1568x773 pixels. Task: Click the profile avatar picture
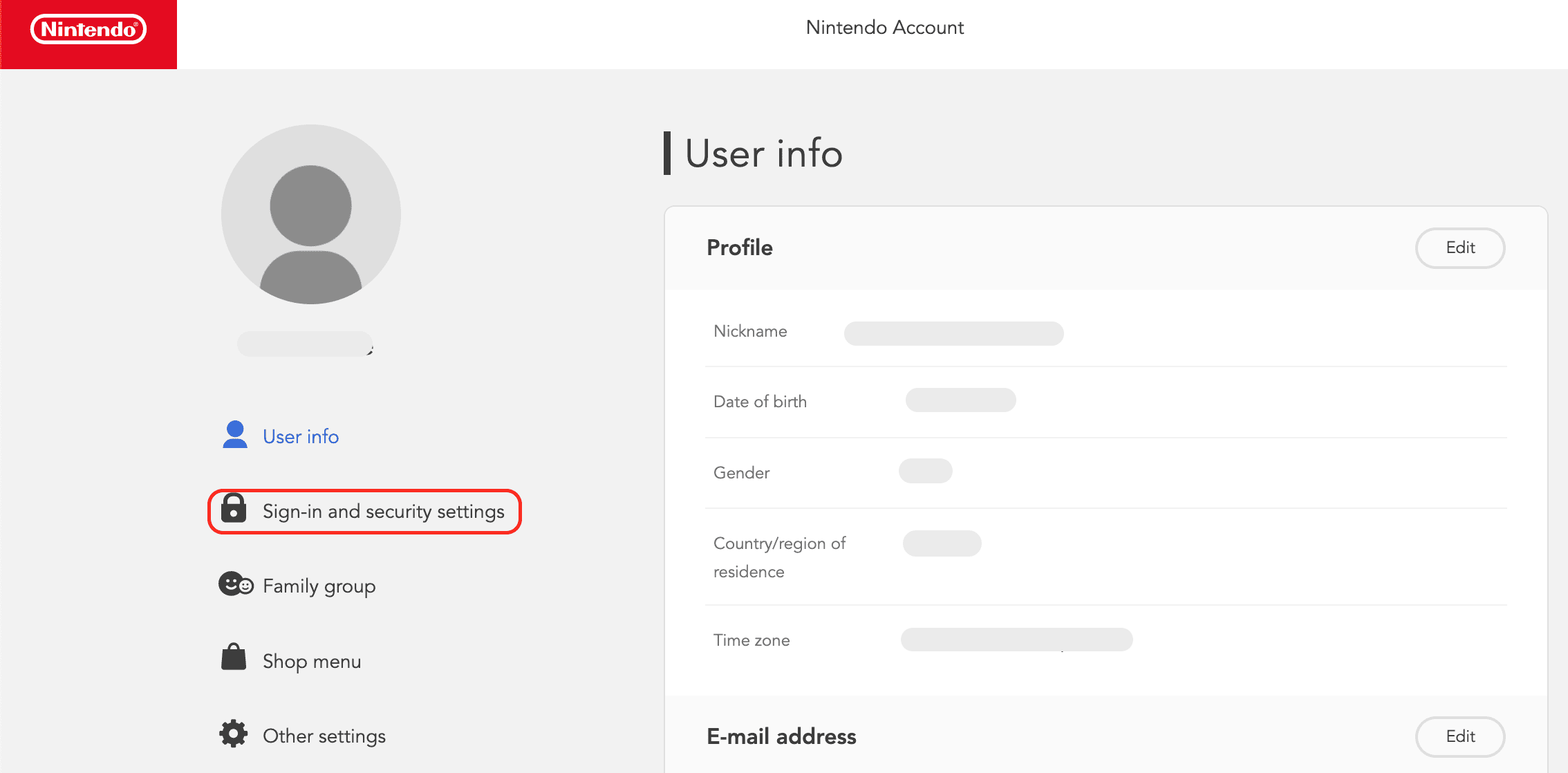310,214
